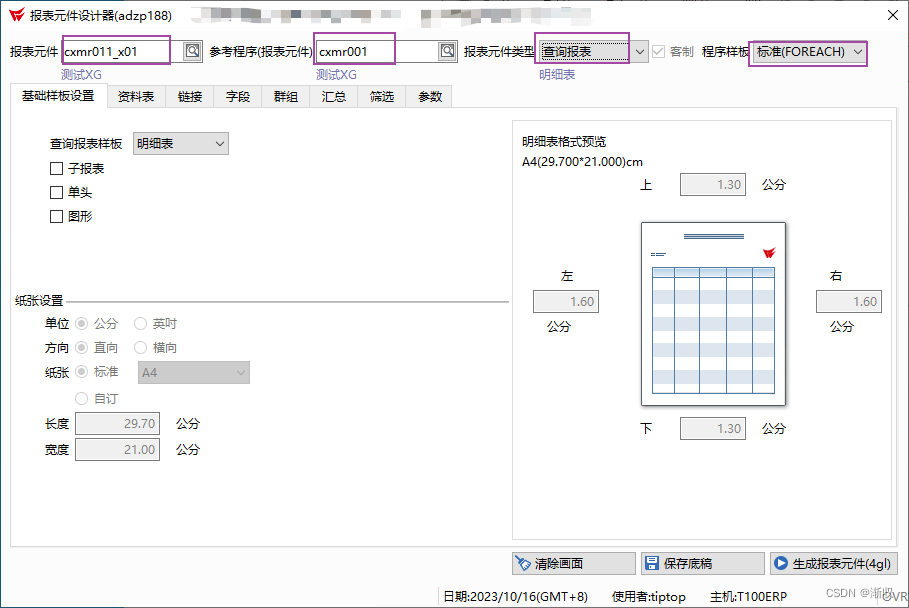Switch paper orientation to 横向
This screenshot has width=909, height=608.
[x=141, y=349]
